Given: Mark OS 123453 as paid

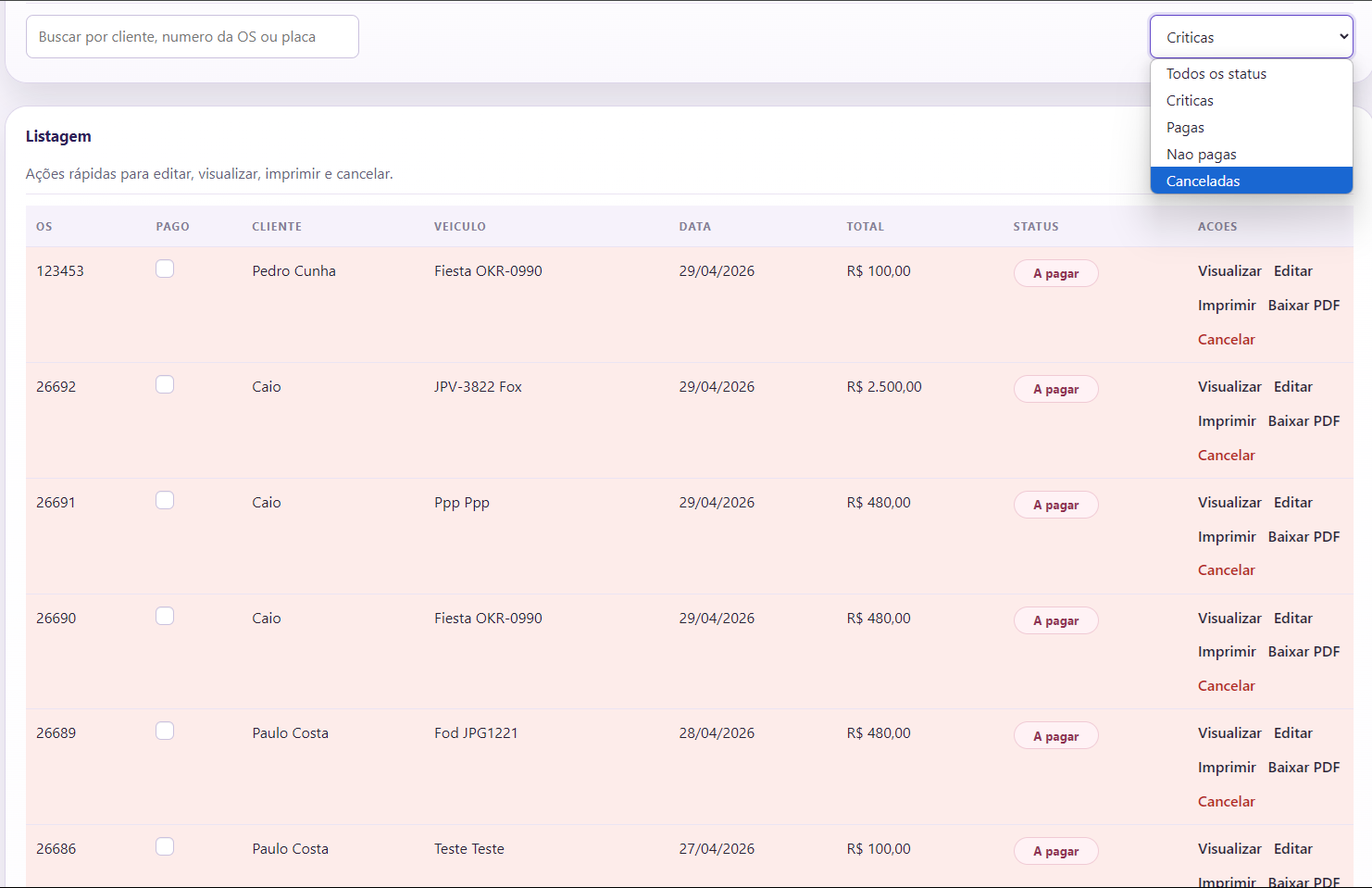Looking at the screenshot, I should point(165,269).
